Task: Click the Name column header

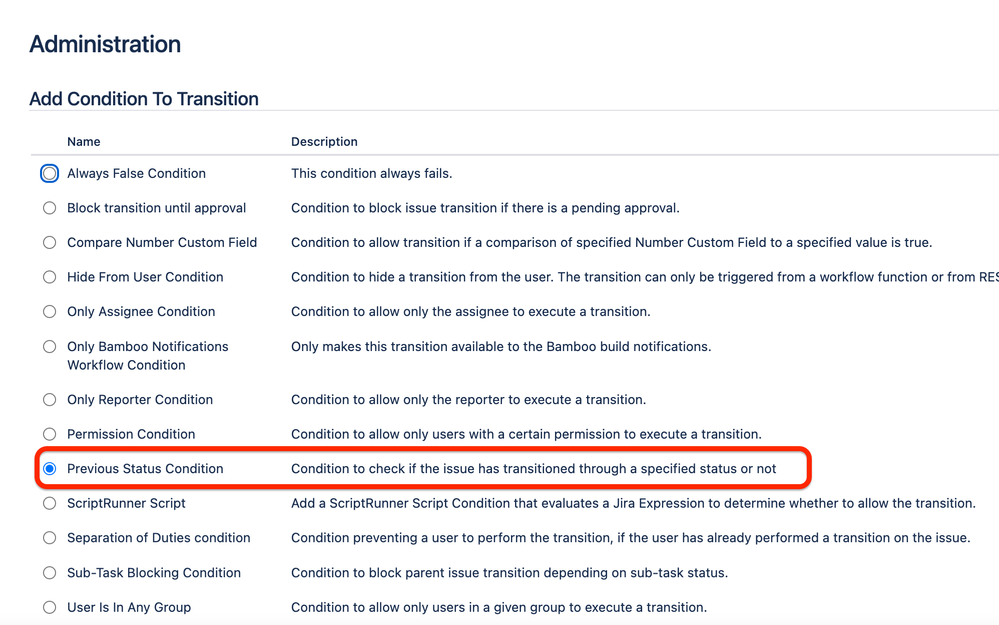Action: click(83, 141)
